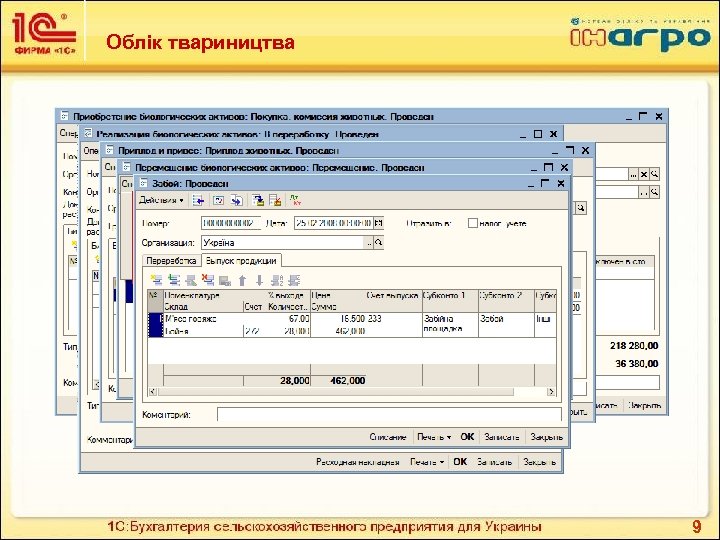This screenshot has height=540, width=720.
Task: Click the second Забой toolbar icon after Действия
Action: click(x=219, y=200)
